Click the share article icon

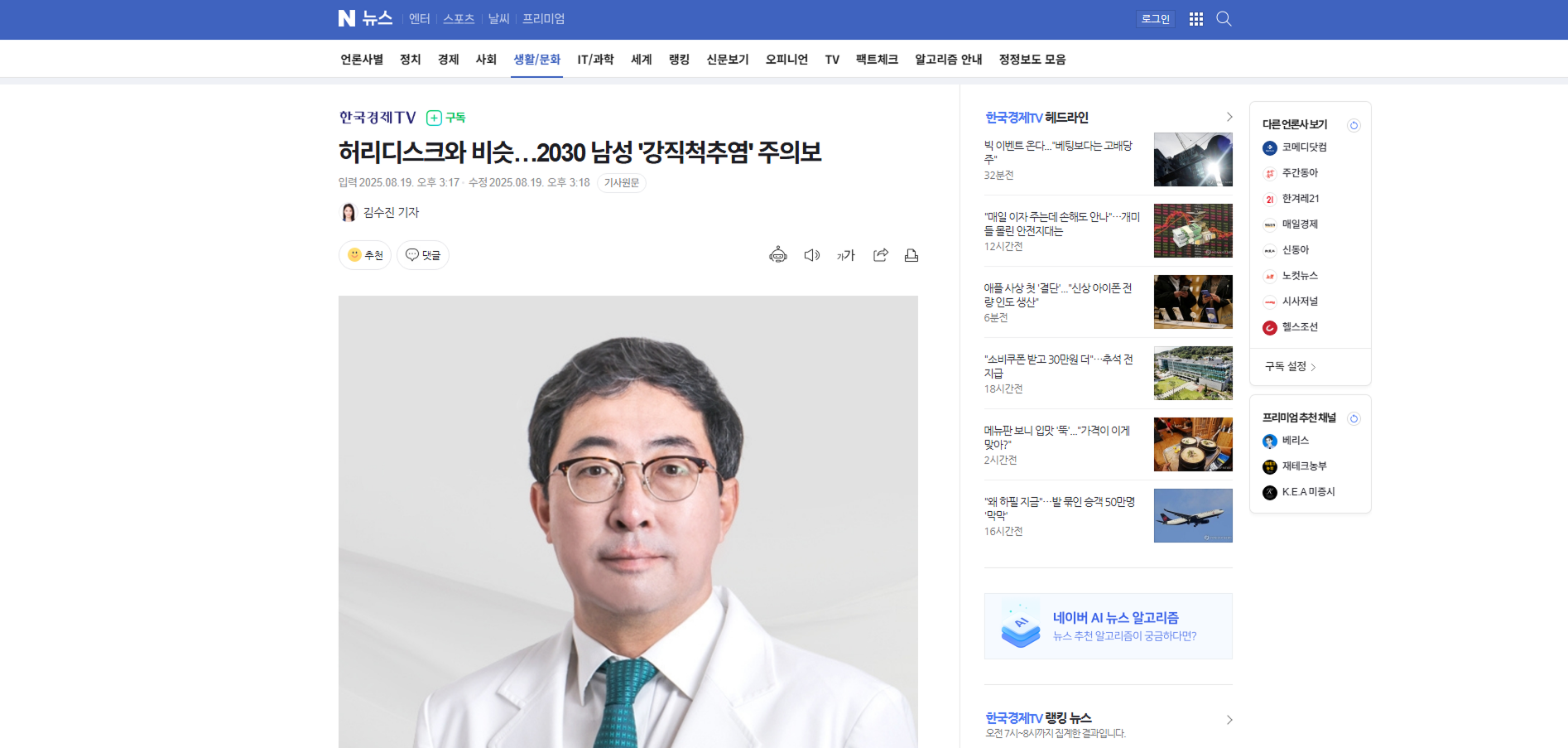click(880, 255)
